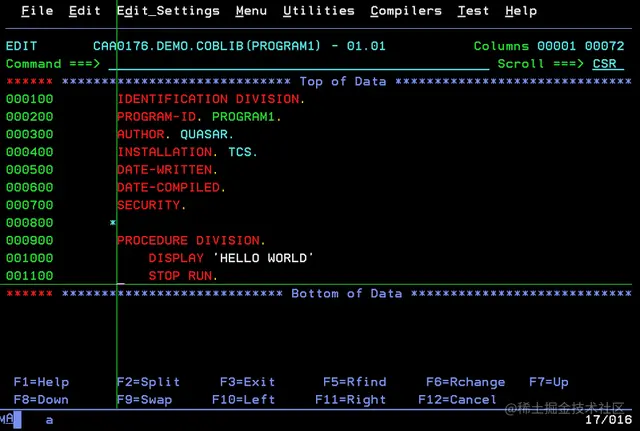Click the dataset name CAA0176.DEMO.COBLIB(PROGRAM1)
This screenshot has width=640, height=431.
pyautogui.click(x=207, y=46)
